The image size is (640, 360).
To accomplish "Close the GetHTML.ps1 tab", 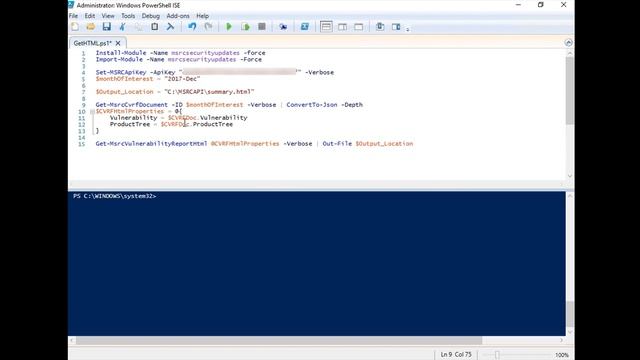I will coord(118,43).
